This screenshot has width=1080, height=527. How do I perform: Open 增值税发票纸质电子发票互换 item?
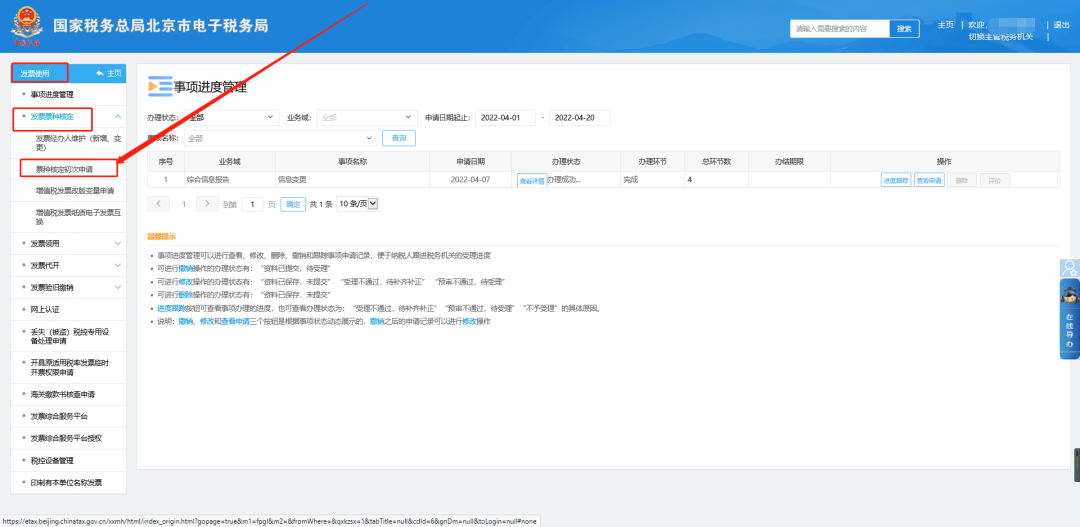[x=78, y=217]
